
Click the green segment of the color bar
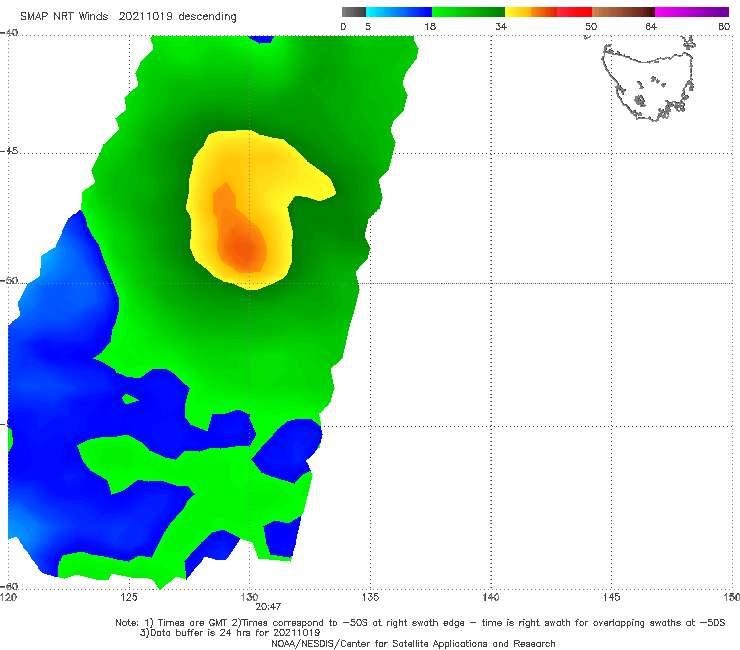point(468,12)
